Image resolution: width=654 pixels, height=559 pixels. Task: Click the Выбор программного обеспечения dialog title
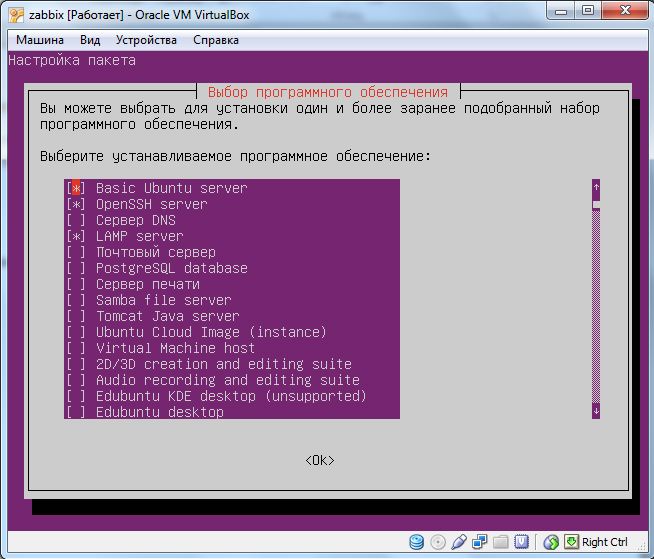point(328,92)
